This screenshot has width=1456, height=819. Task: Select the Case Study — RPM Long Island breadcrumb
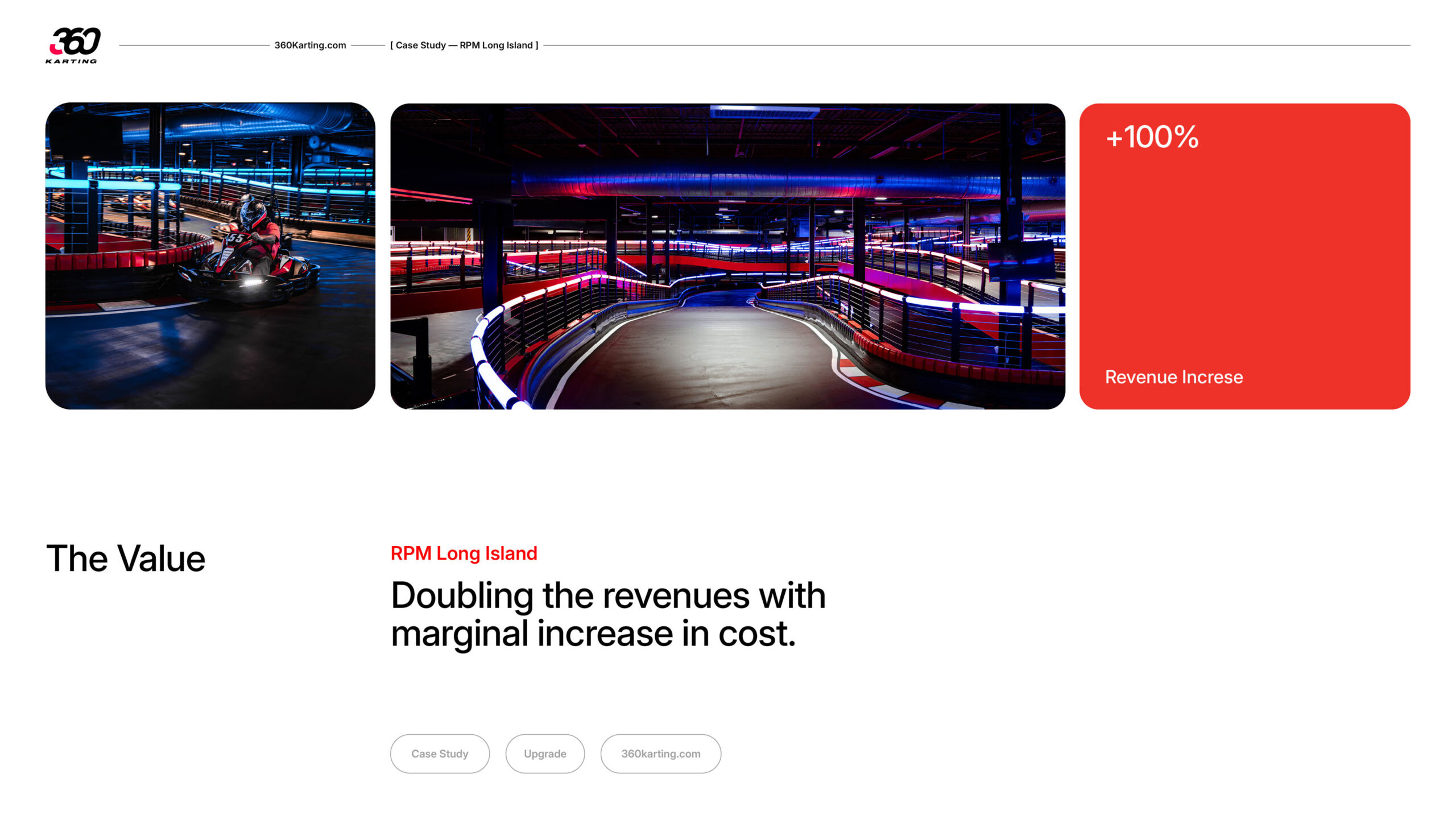pos(464,45)
